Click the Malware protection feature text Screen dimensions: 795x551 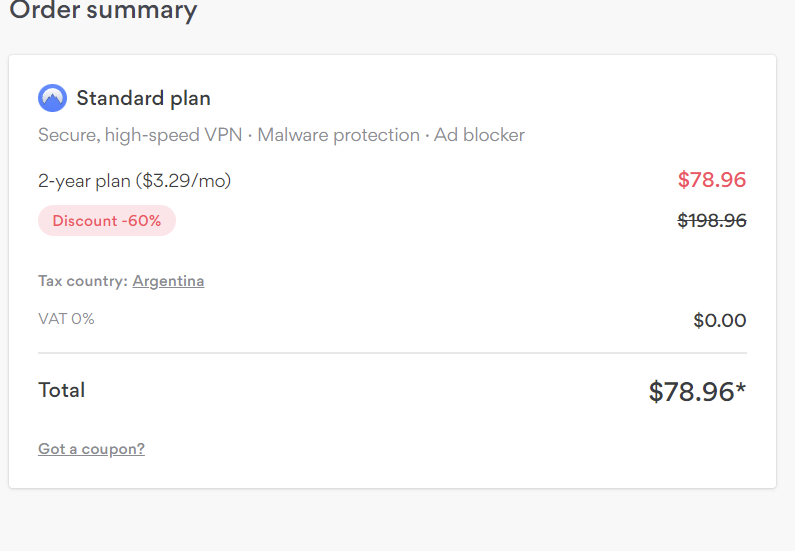339,135
